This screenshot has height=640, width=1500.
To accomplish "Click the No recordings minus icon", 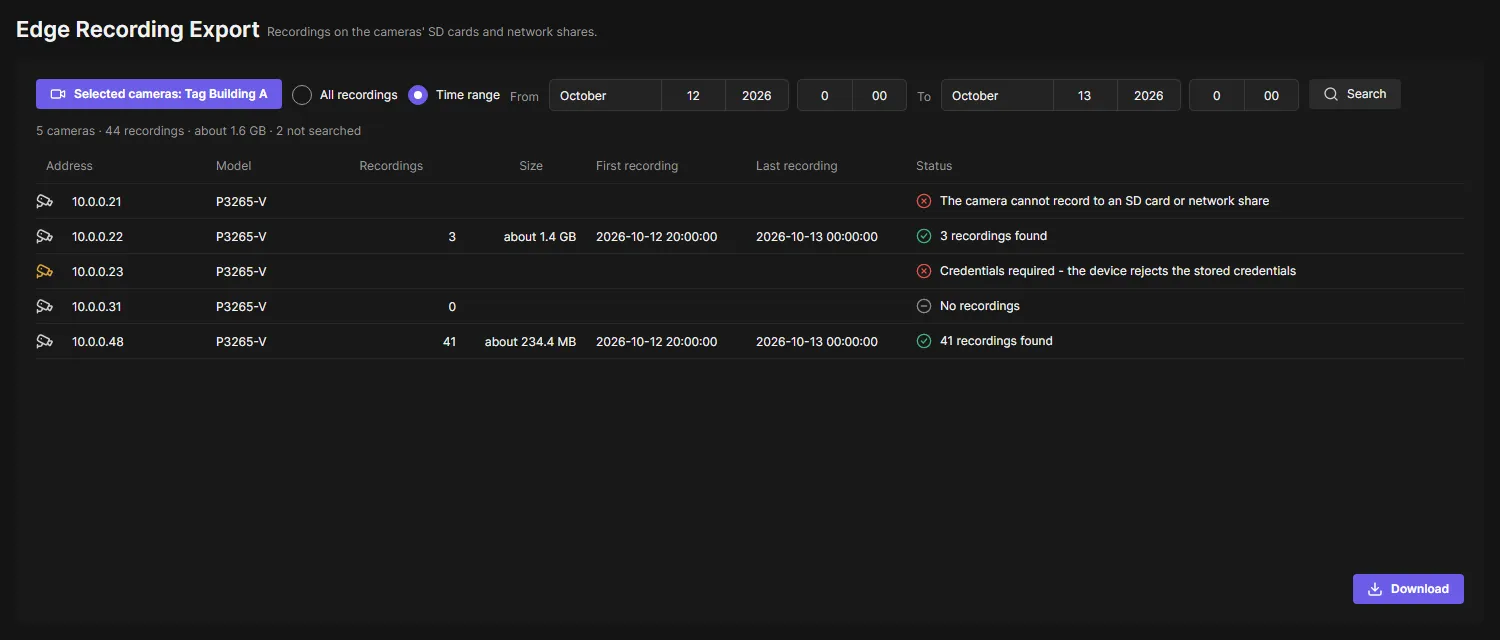I will pos(924,306).
